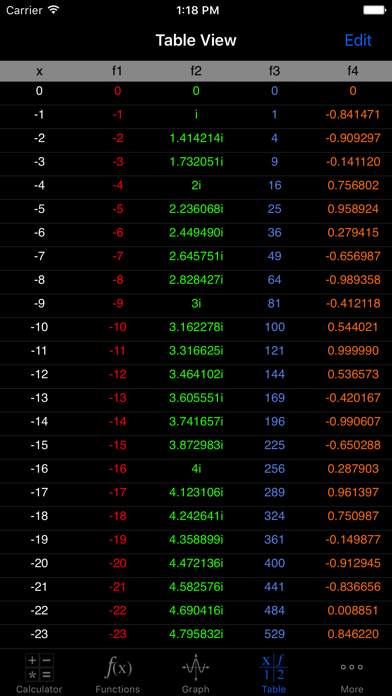Tap the f4 value -0.836656
This screenshot has width=392, height=696.
tap(352, 586)
